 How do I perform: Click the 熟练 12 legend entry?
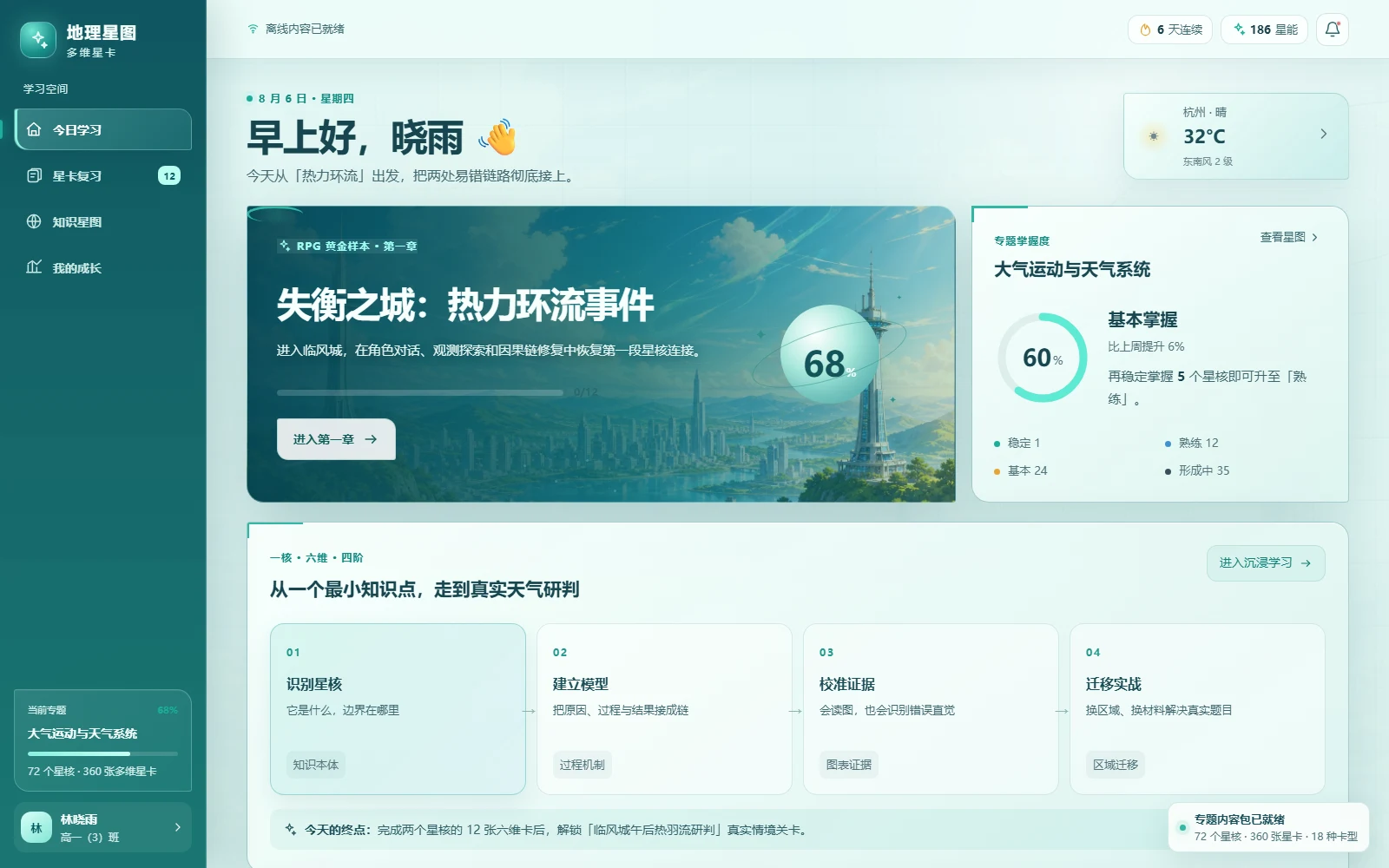tap(1191, 443)
